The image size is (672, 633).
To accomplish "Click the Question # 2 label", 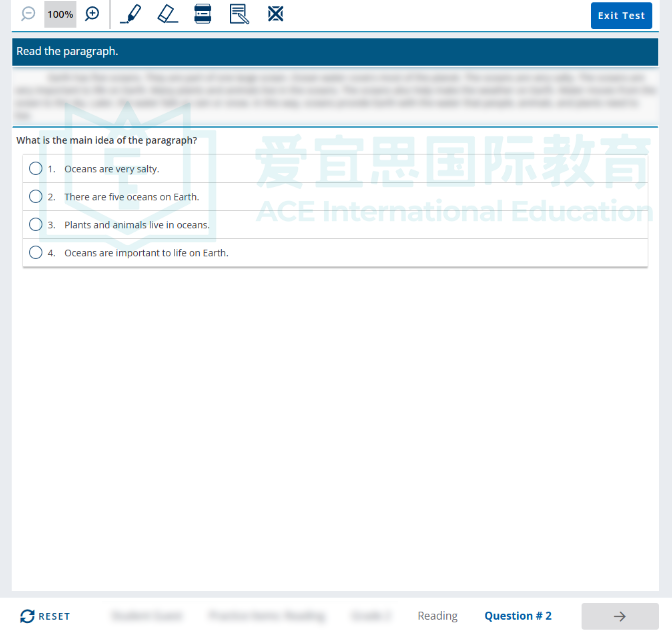I will click(x=518, y=616).
